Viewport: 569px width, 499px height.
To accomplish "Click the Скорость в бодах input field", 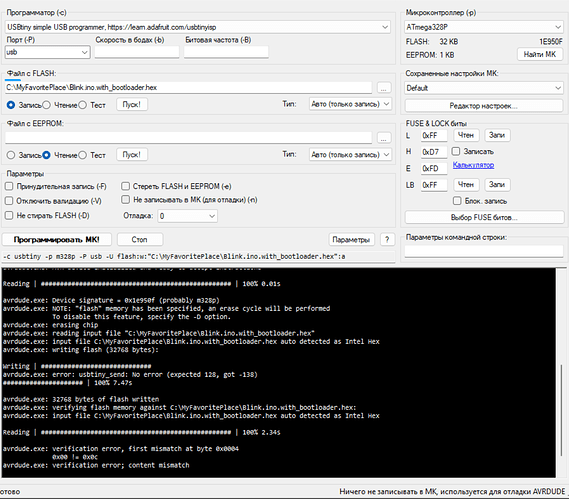I will 137,52.
